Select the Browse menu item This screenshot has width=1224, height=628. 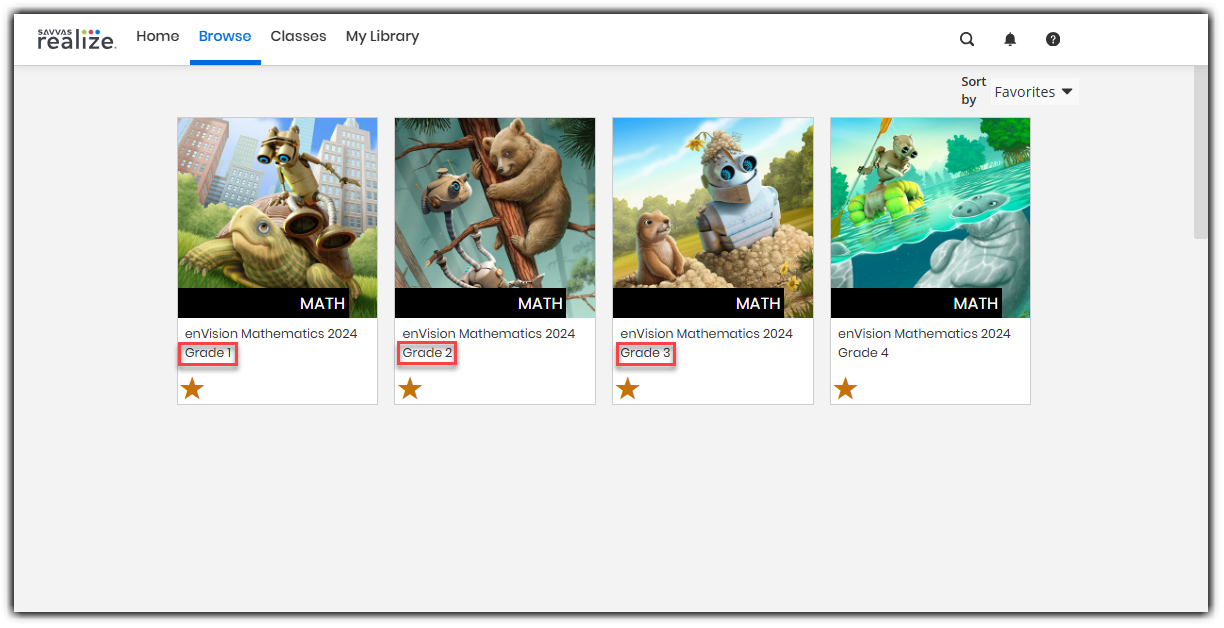(x=224, y=36)
